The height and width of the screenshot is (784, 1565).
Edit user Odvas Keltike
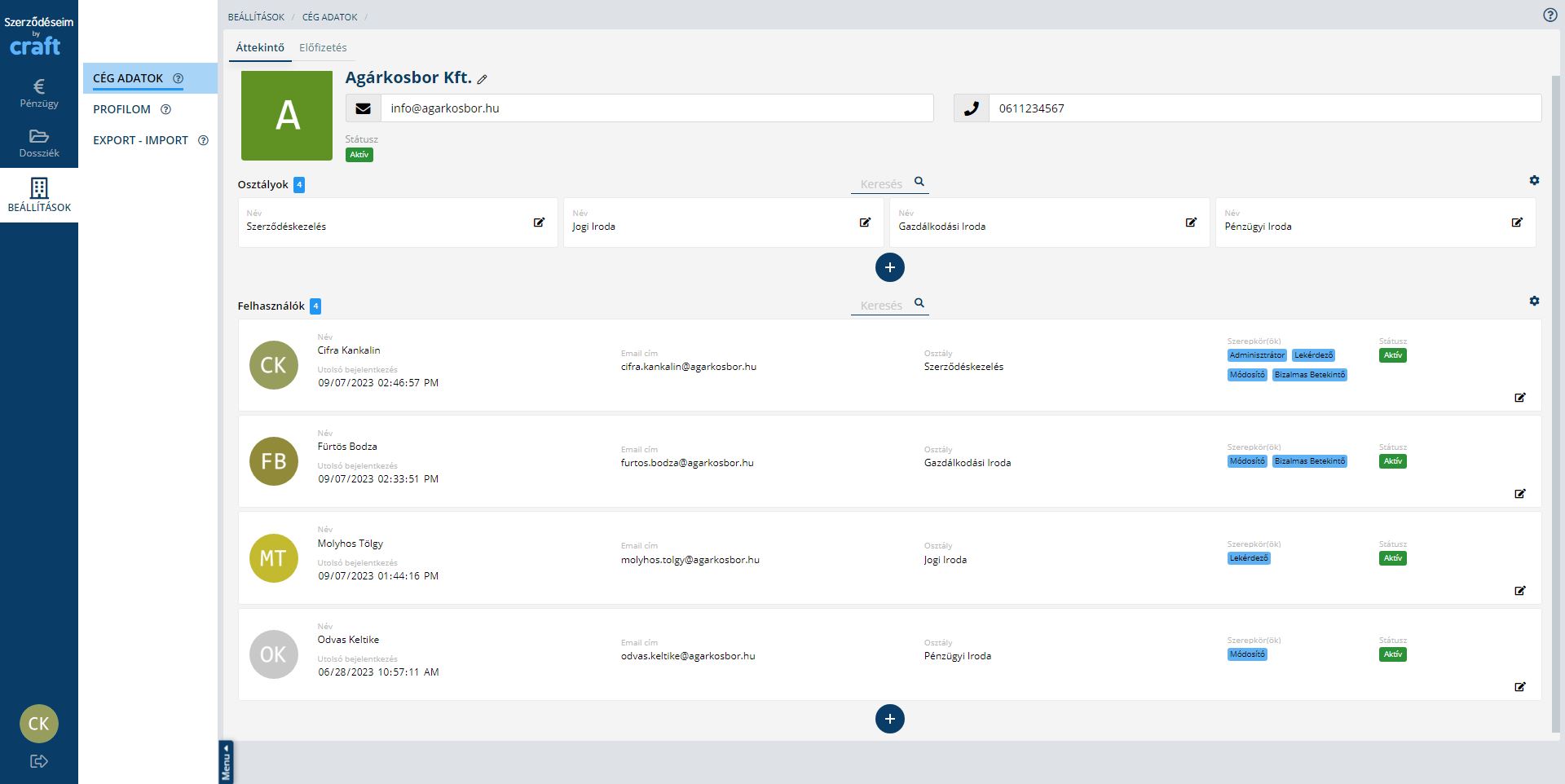[1519, 687]
